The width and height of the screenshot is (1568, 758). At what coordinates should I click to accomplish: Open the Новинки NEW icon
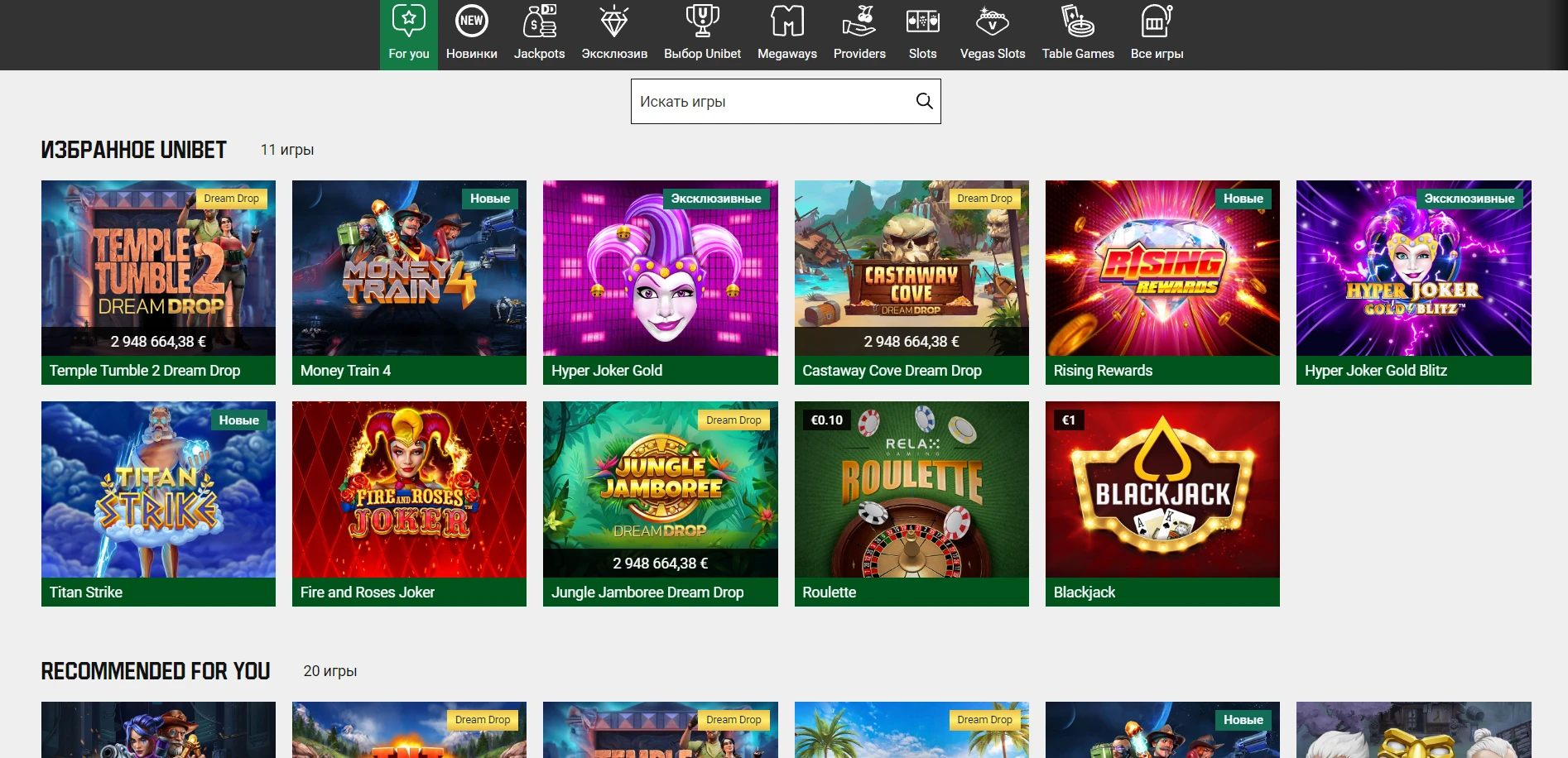point(472,22)
